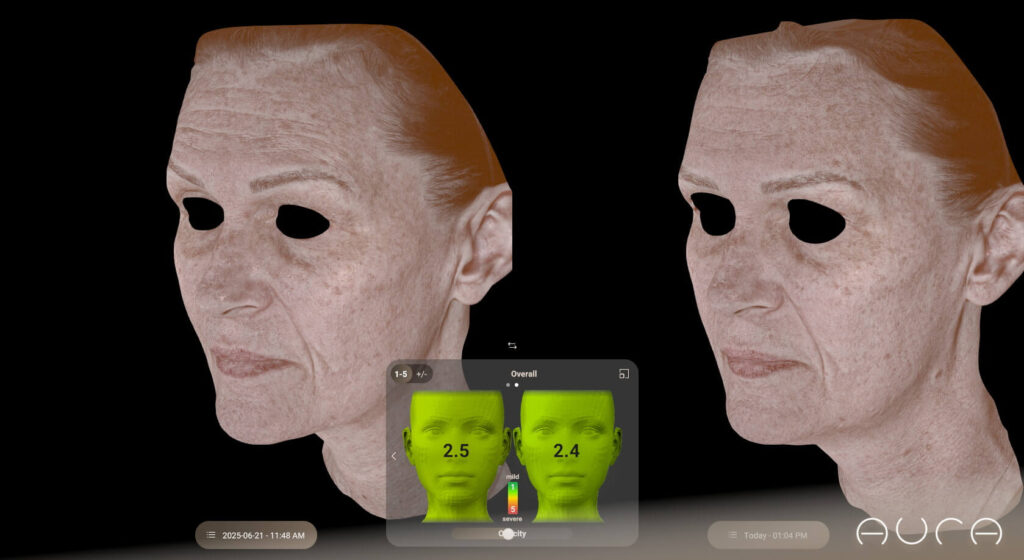Screen dimensions: 1024x560
Task: Click the right end of Opacity track
Action: pyautogui.click(x=568, y=534)
